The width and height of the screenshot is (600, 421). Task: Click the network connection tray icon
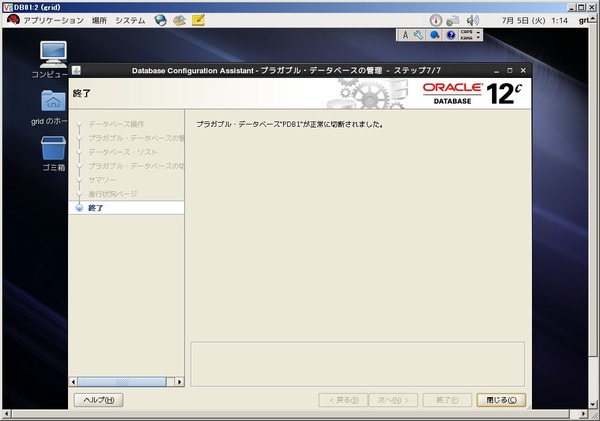click(453, 20)
